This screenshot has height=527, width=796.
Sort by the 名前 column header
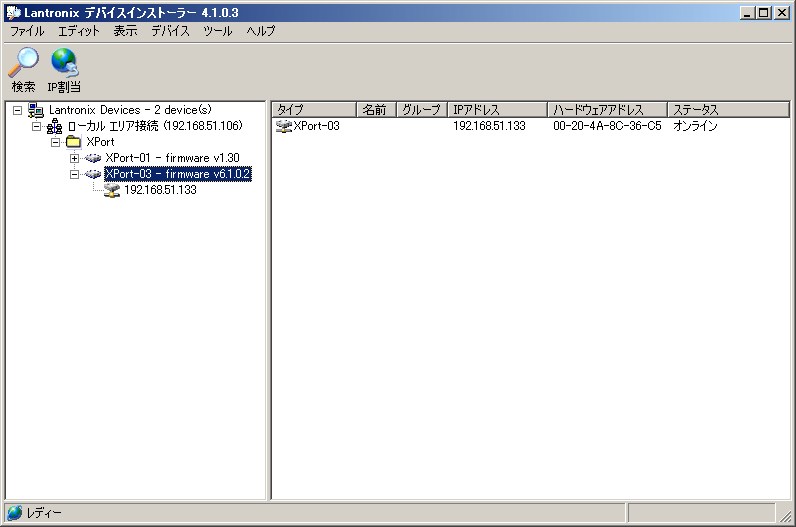click(376, 110)
